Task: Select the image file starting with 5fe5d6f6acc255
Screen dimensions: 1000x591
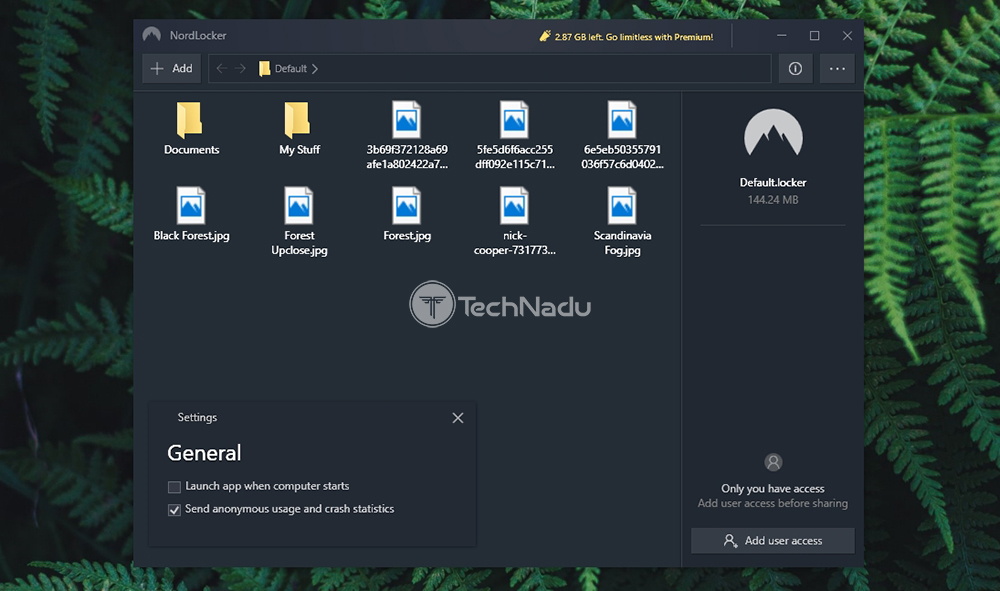Action: click(515, 135)
